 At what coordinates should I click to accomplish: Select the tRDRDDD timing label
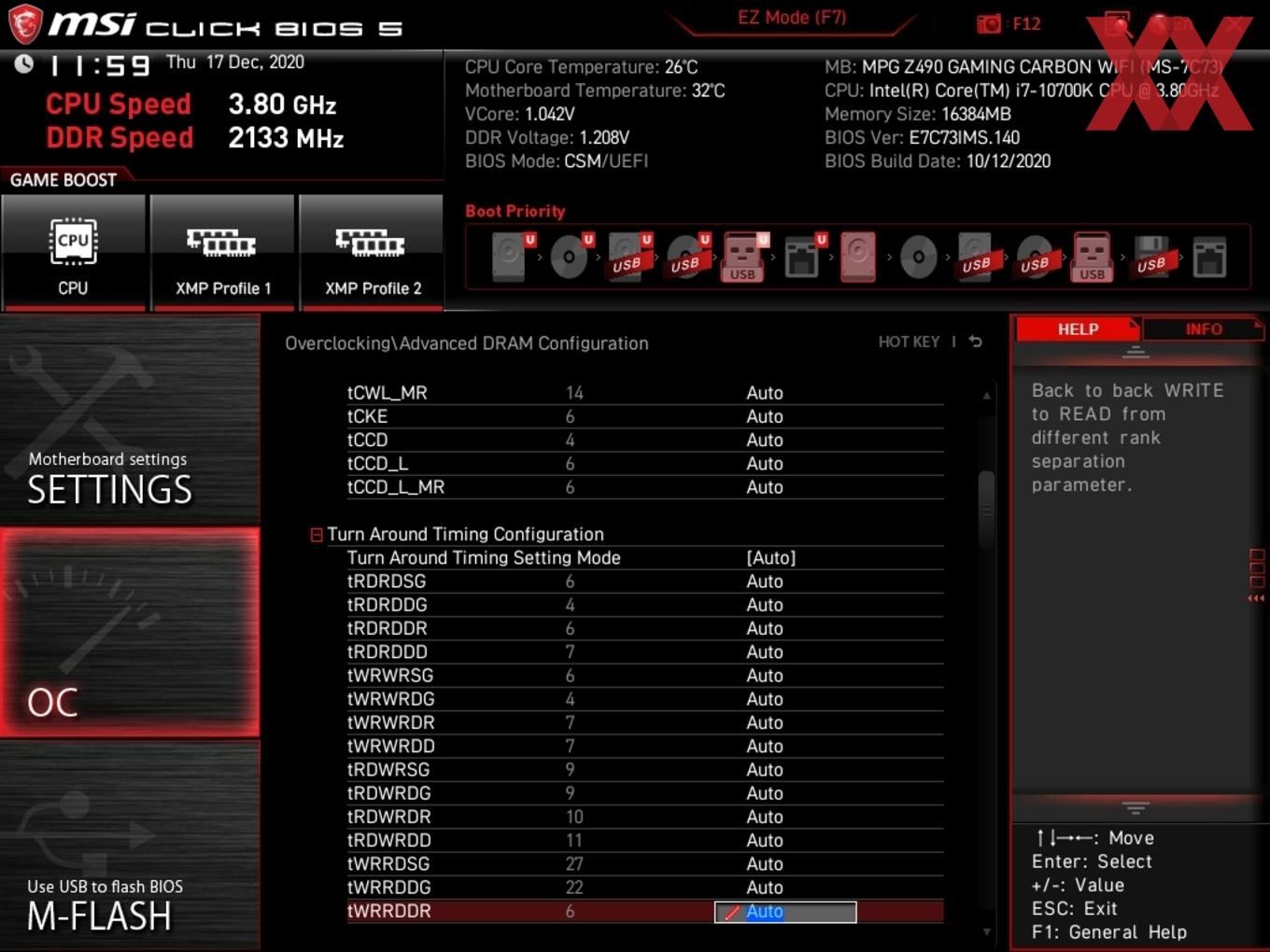click(387, 652)
